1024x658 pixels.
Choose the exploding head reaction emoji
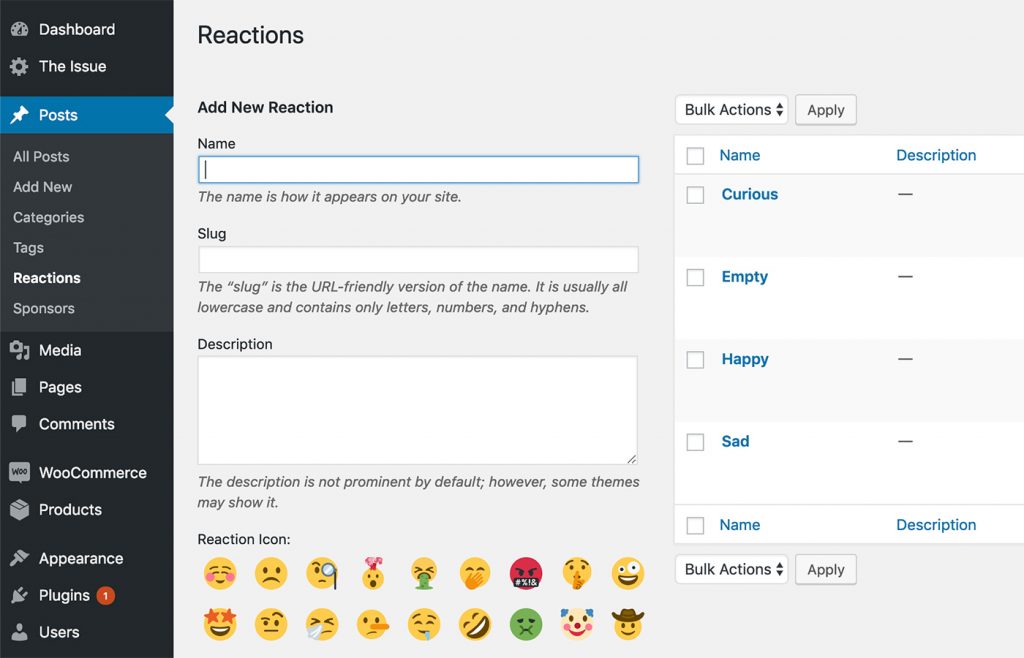[374, 573]
